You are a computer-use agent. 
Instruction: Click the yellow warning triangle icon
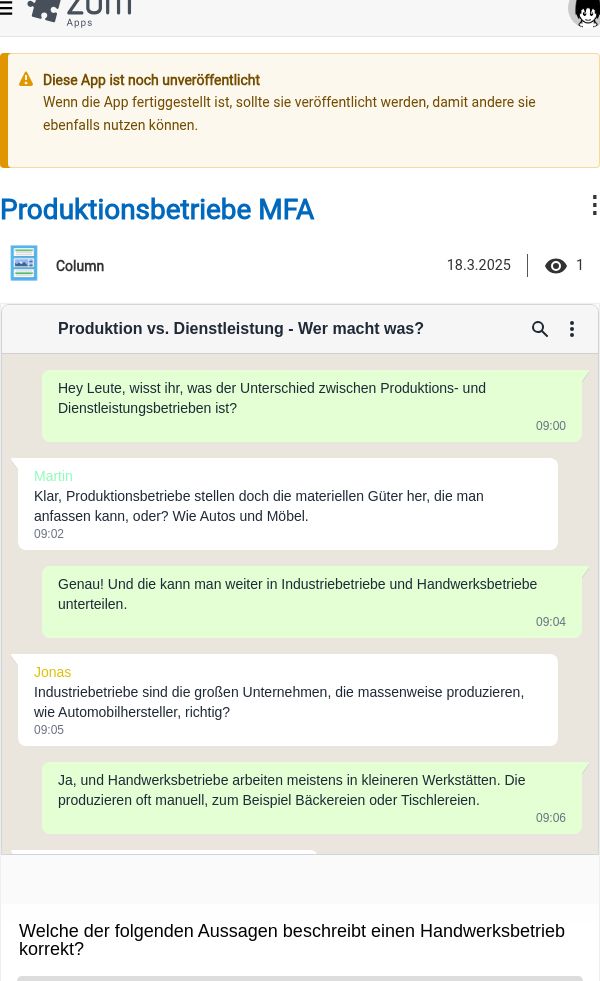pos(26,79)
